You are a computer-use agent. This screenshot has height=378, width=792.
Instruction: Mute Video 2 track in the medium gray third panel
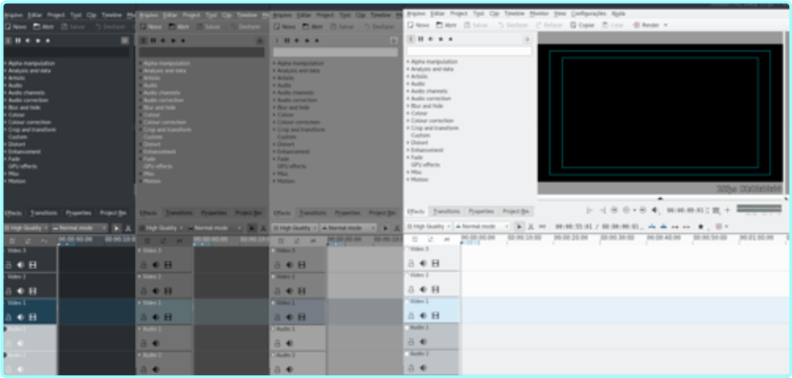pos(289,291)
